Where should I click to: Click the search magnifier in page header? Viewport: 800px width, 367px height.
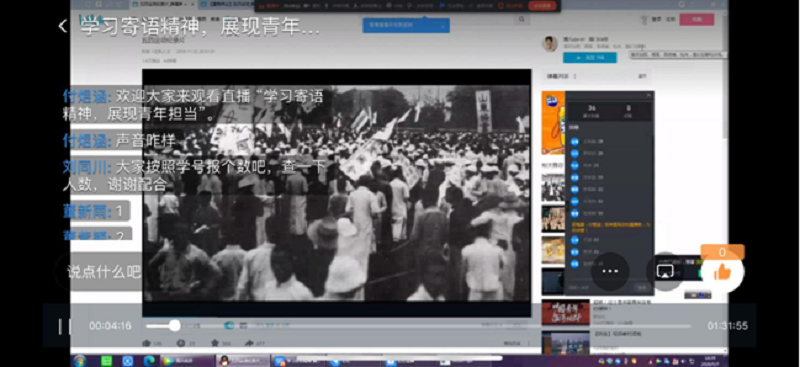521,19
